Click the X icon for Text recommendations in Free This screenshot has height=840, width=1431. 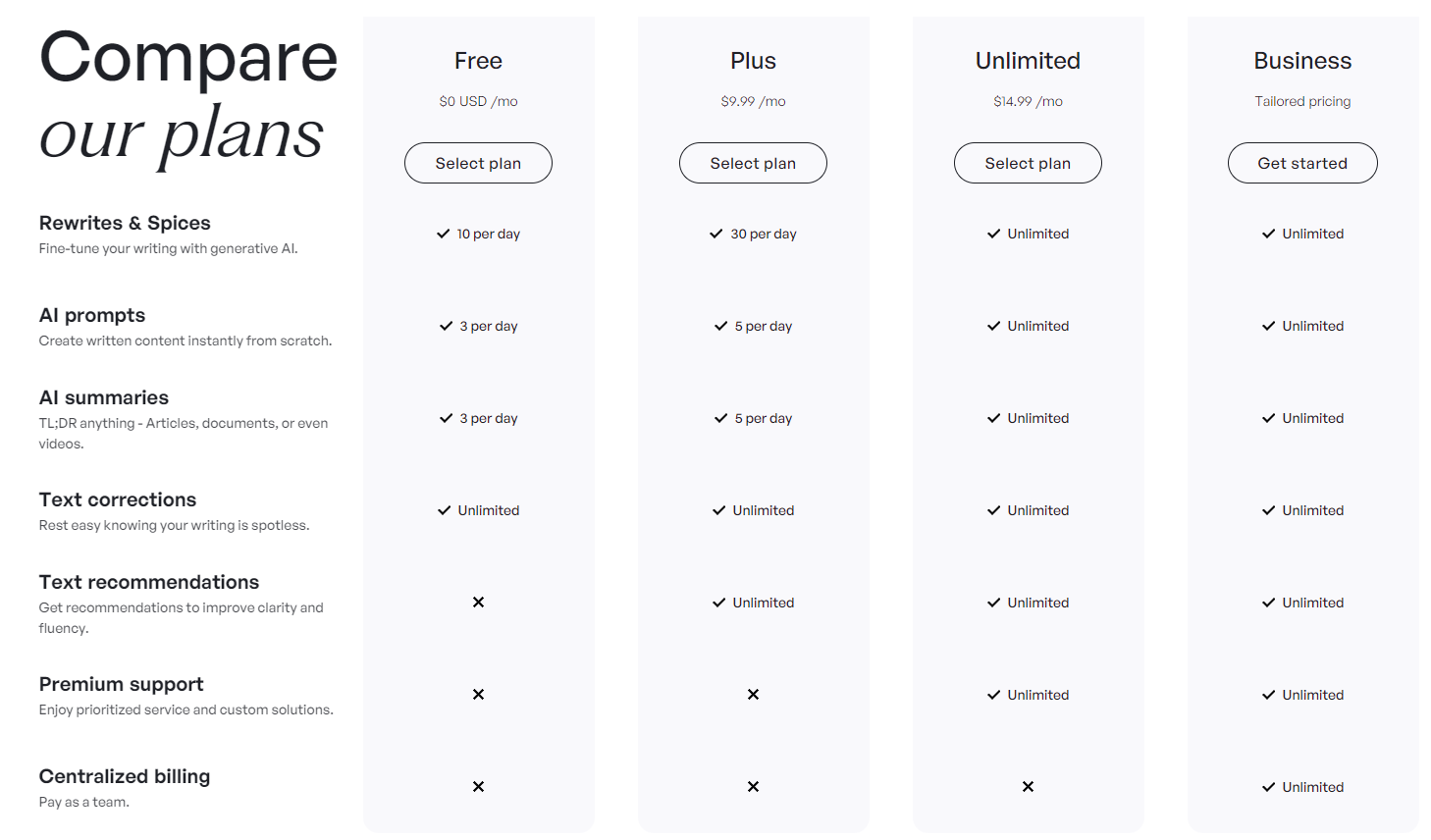click(478, 602)
